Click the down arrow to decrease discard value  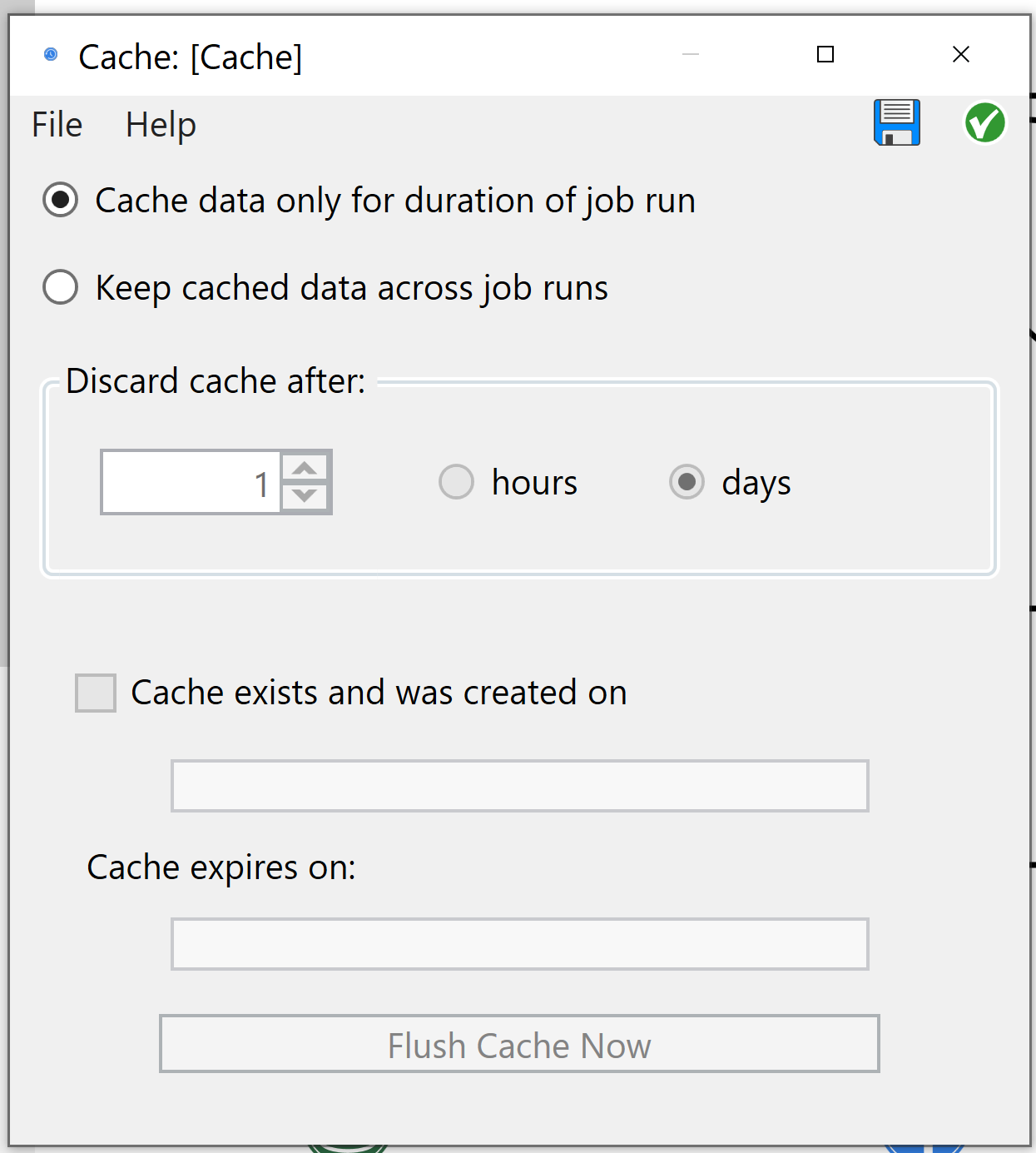tap(305, 497)
